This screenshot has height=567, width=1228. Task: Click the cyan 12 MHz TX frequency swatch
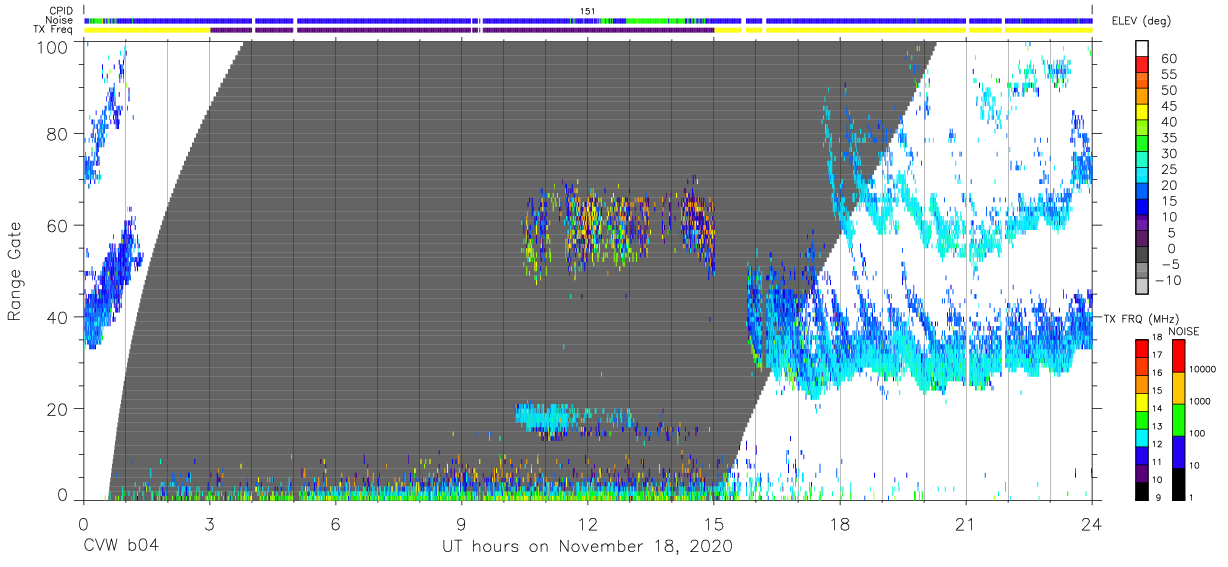coord(1142,438)
